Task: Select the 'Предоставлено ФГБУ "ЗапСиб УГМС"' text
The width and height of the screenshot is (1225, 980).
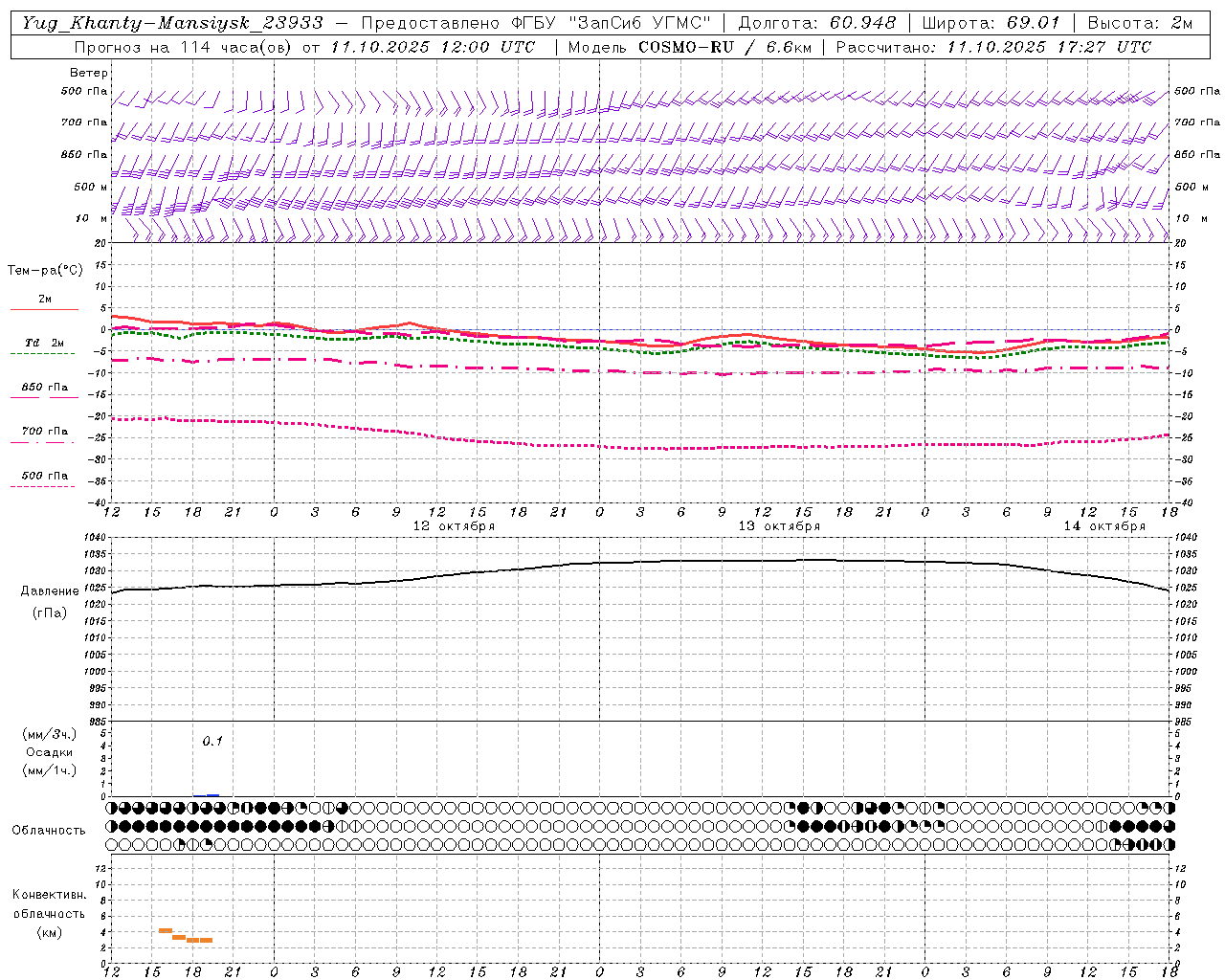Action: click(x=537, y=23)
